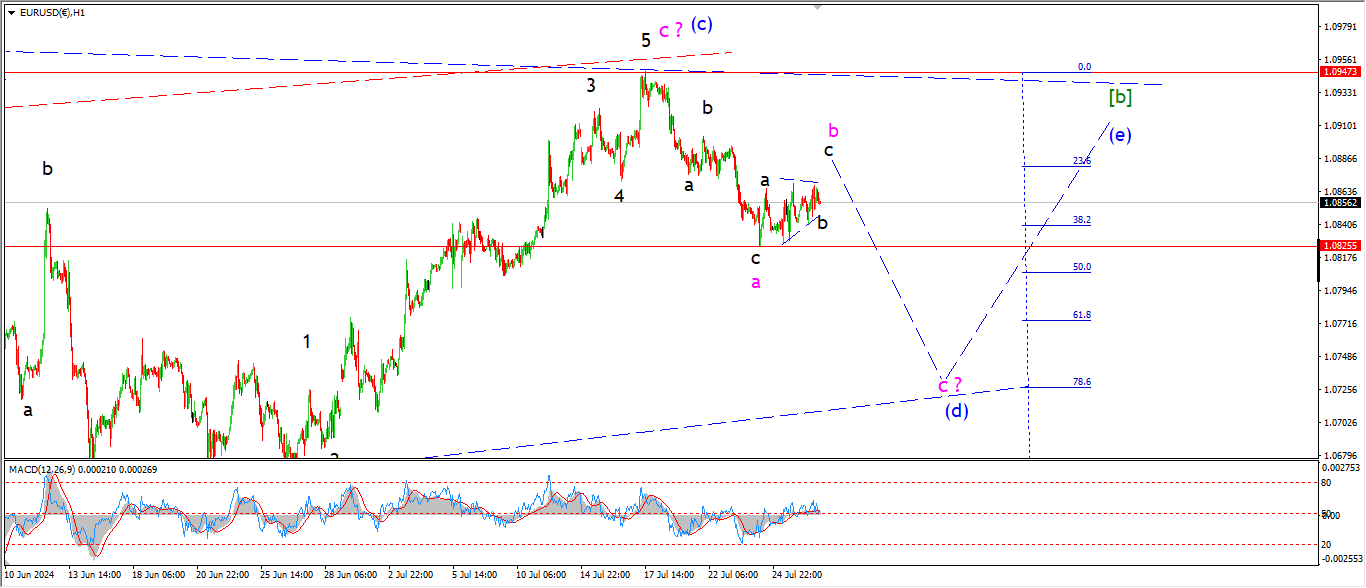1366x588 pixels.
Task: Click the Fibonacci 78.6 level label
Action: [x=1081, y=382]
